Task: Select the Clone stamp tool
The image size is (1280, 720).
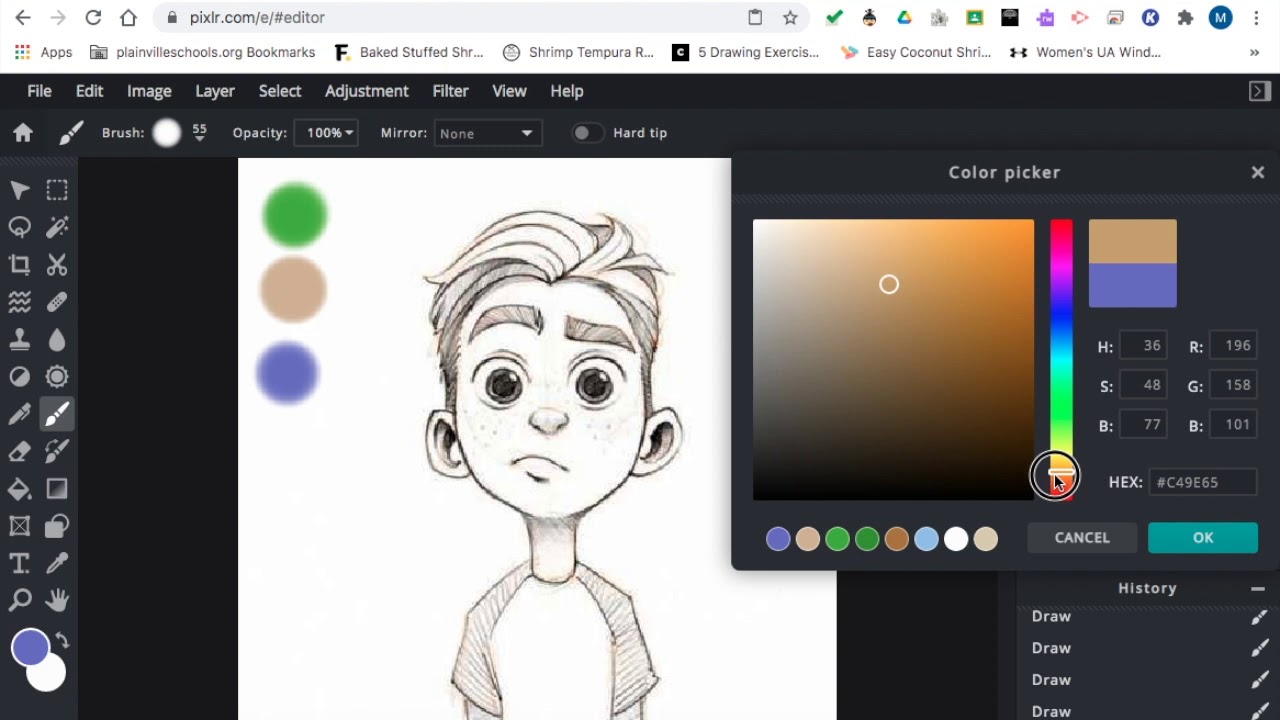Action: point(19,339)
